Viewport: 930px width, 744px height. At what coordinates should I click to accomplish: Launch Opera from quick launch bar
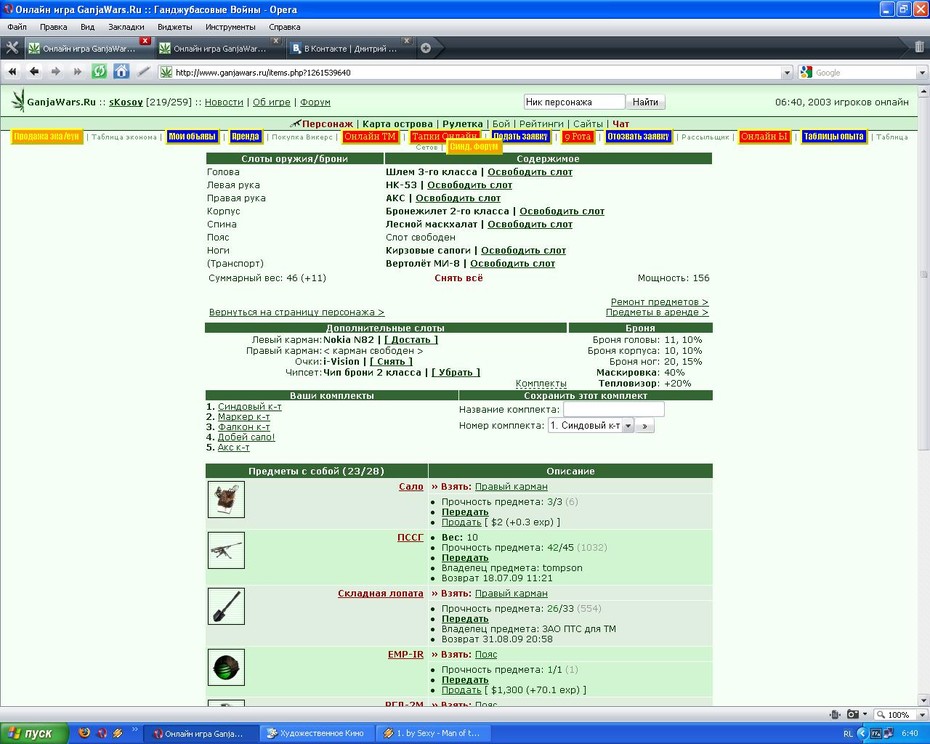102,733
